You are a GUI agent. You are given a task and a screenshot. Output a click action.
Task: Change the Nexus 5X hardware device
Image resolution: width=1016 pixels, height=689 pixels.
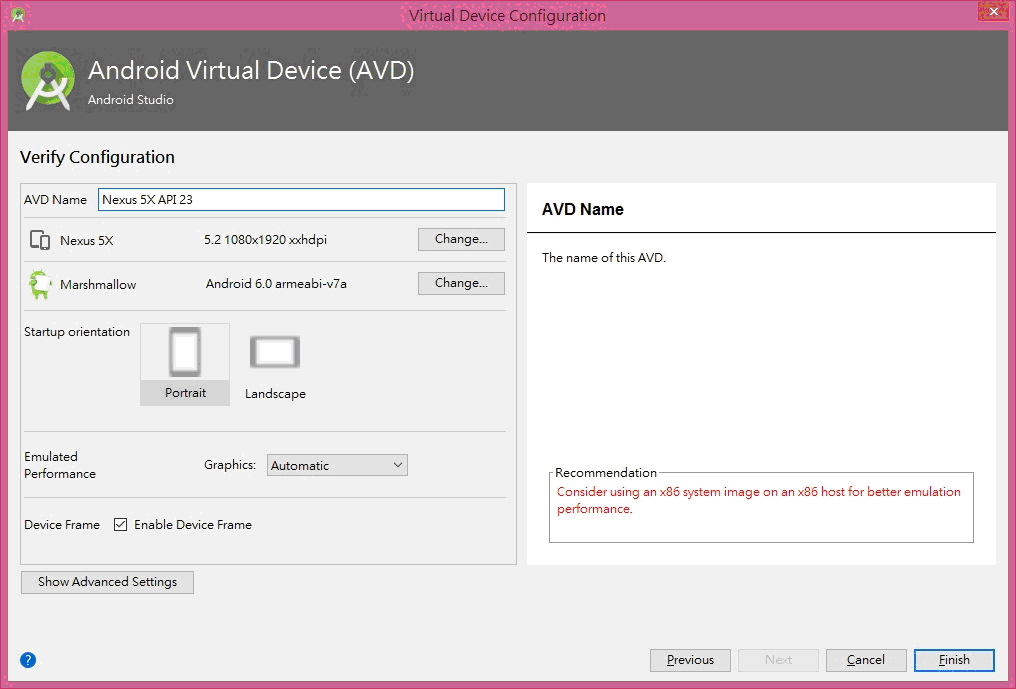tap(461, 239)
